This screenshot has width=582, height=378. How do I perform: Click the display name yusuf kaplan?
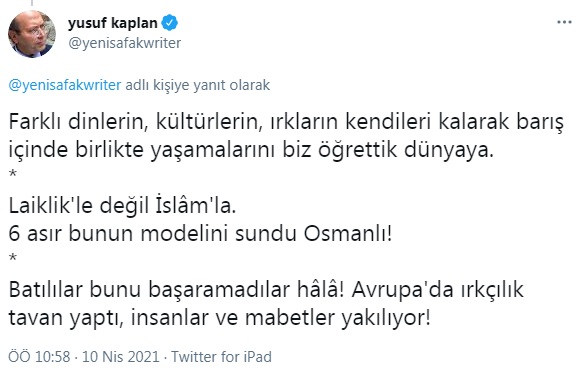point(113,23)
